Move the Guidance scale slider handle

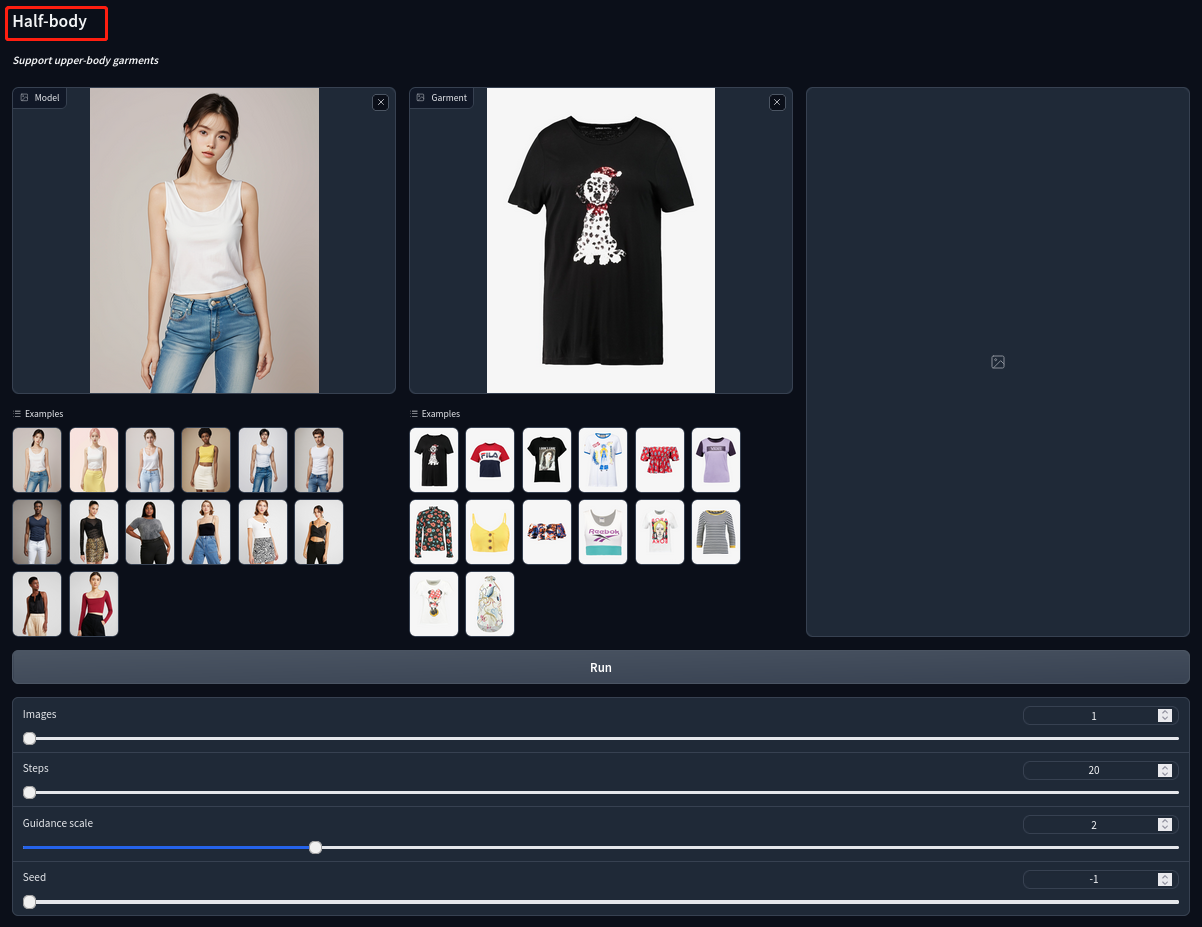(315, 847)
